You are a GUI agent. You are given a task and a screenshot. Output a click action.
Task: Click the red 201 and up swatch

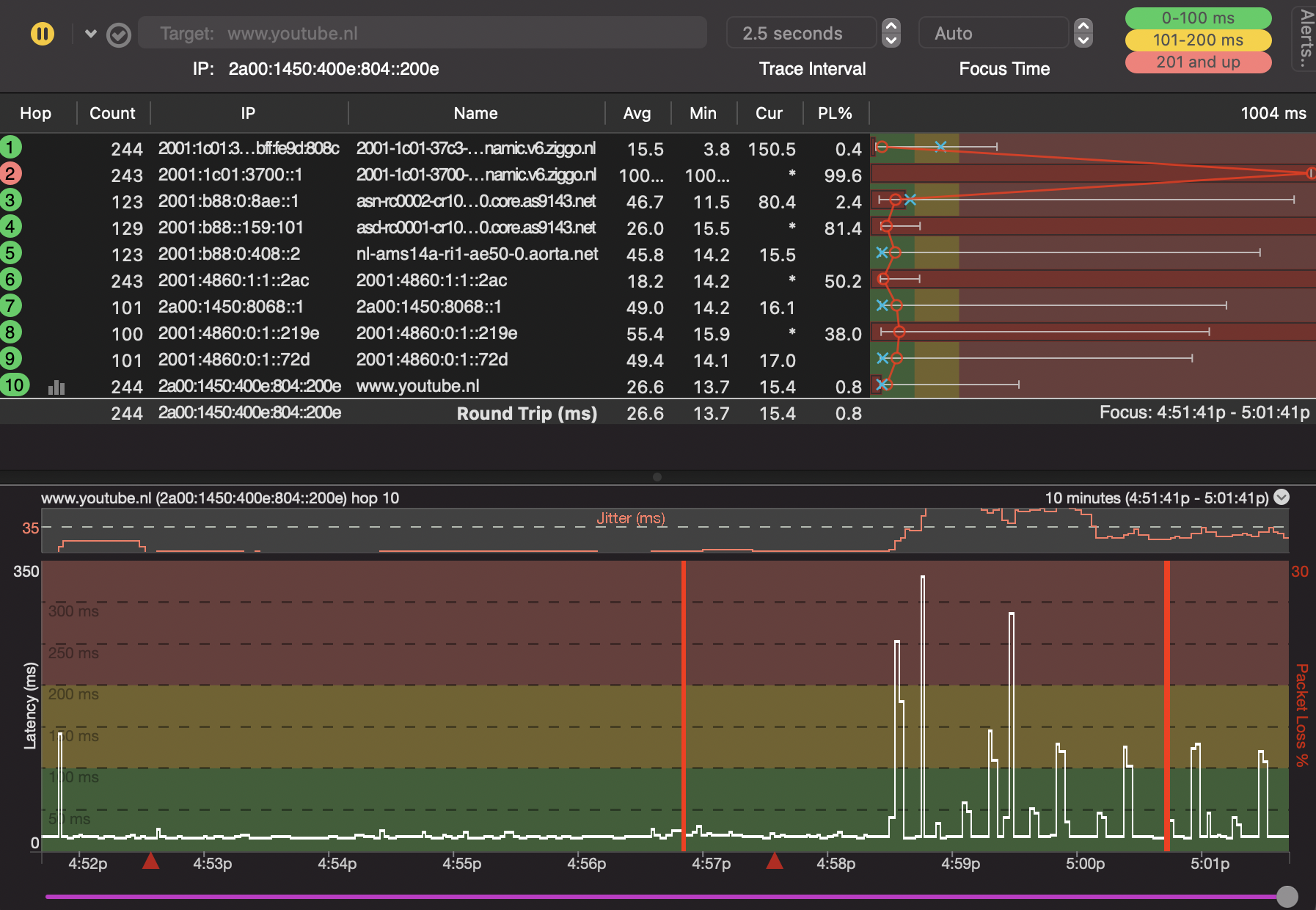tap(1198, 62)
